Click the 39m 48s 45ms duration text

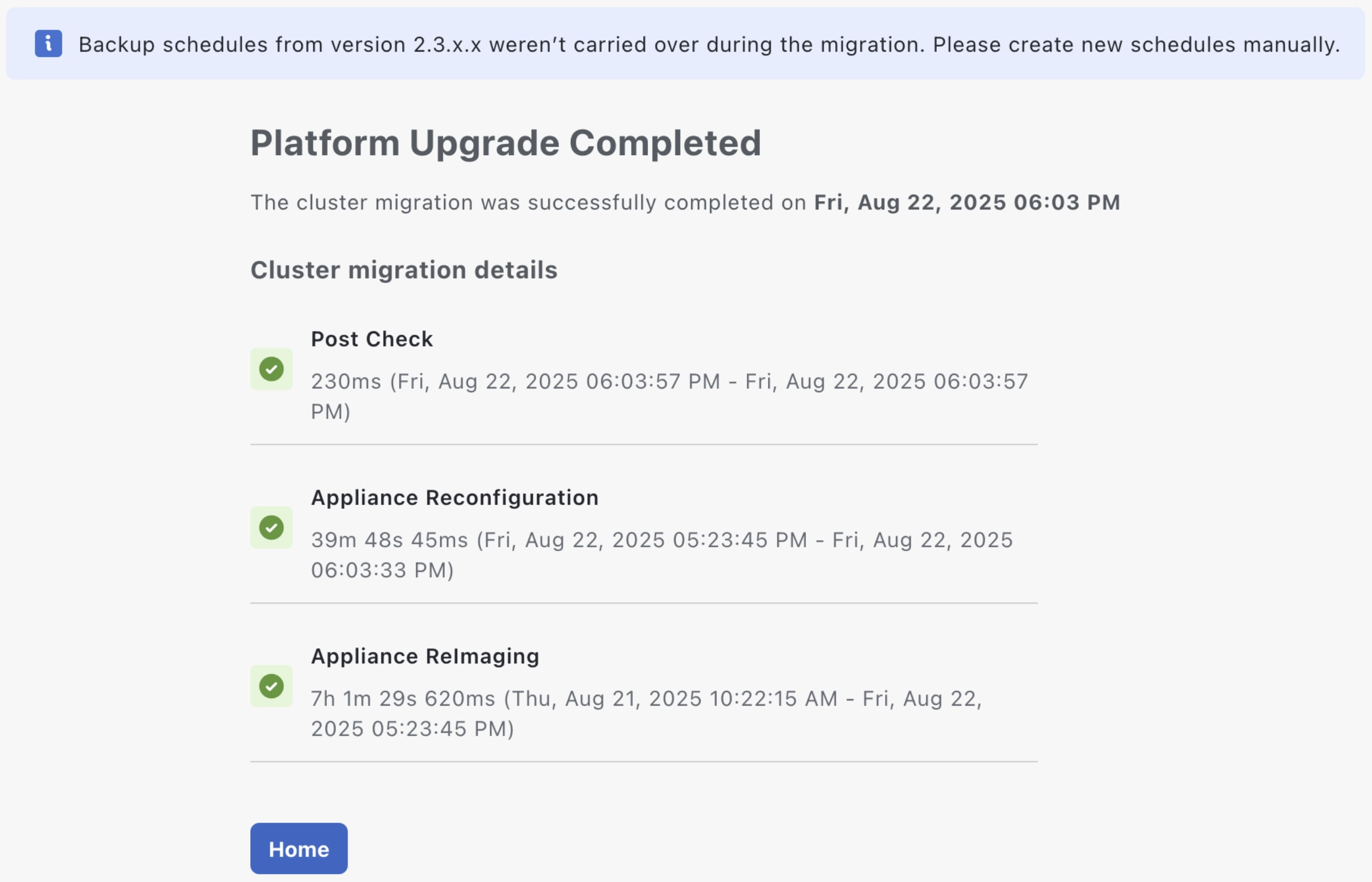[x=390, y=540]
